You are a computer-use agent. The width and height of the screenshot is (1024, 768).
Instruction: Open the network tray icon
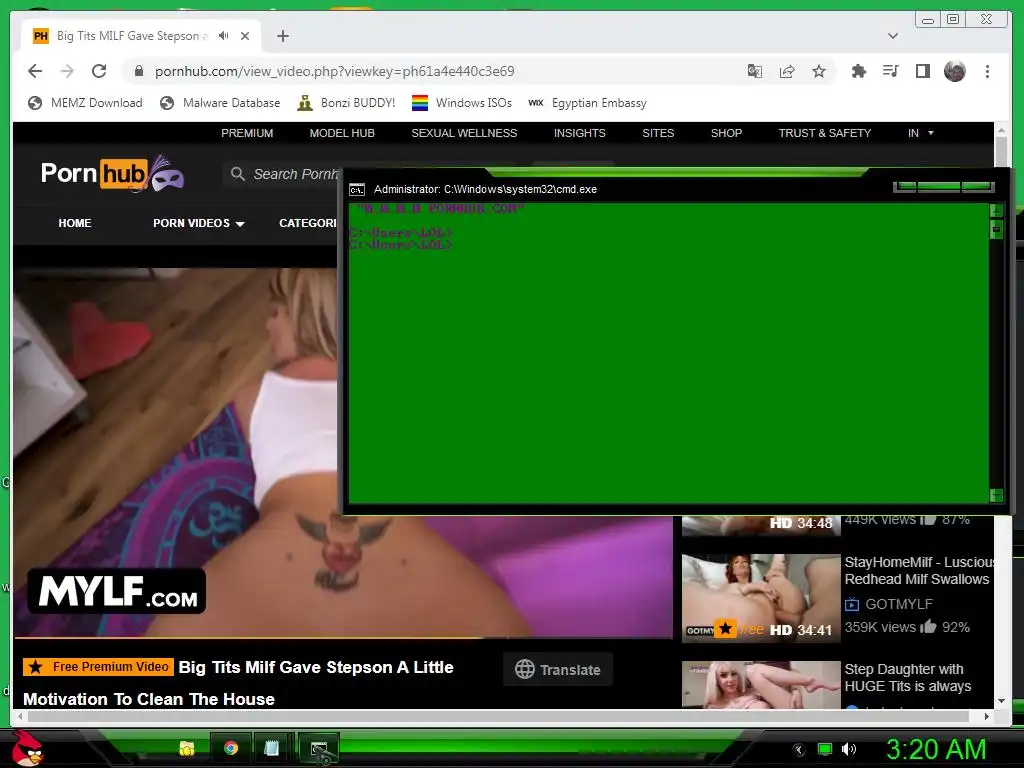825,749
